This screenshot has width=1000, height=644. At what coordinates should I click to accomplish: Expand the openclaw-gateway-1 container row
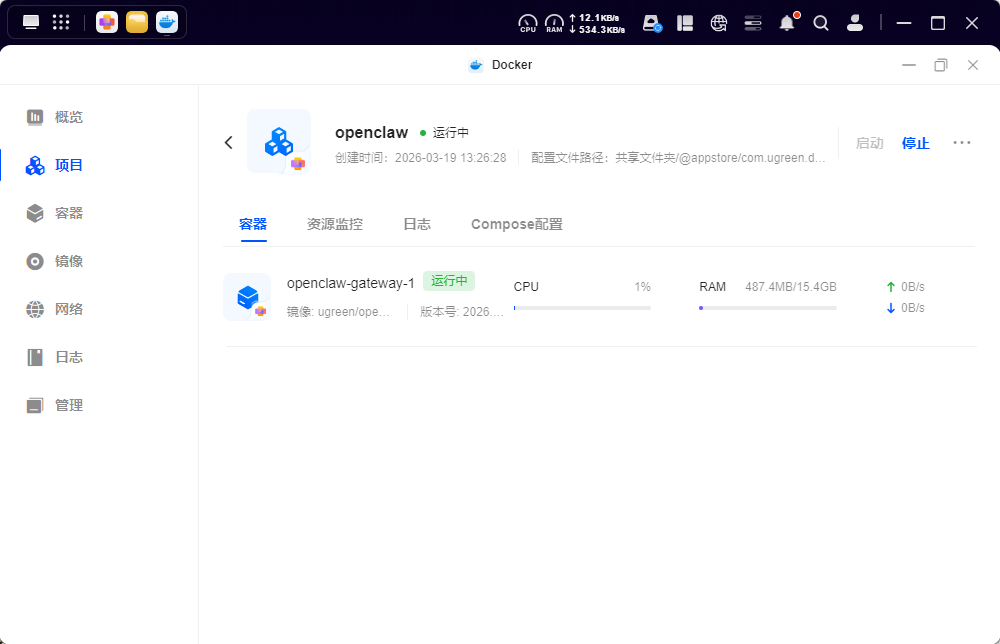click(351, 283)
